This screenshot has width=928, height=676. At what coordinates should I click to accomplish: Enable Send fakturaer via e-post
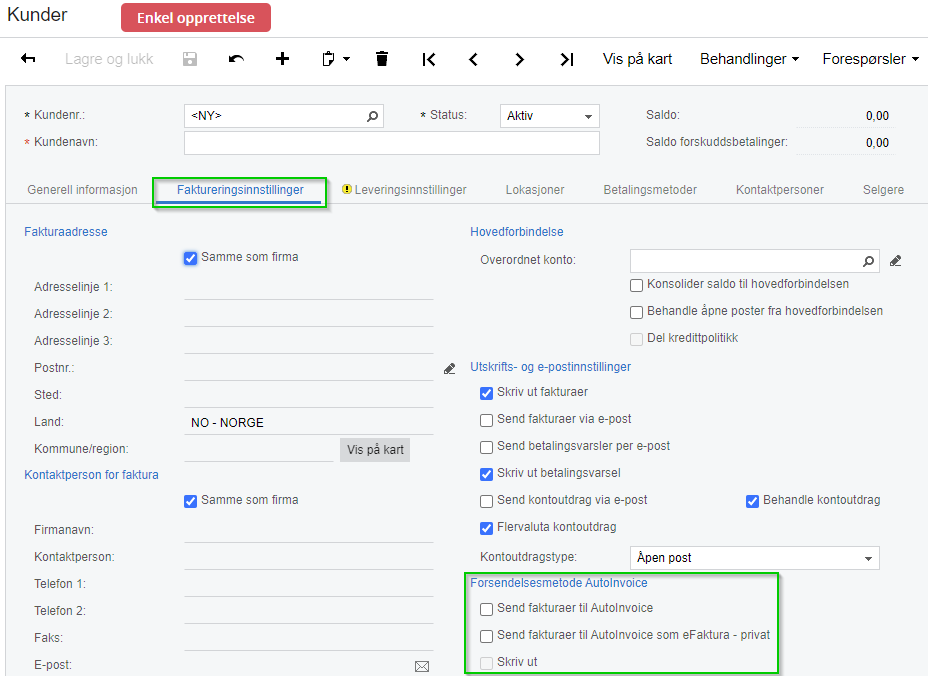click(x=486, y=420)
